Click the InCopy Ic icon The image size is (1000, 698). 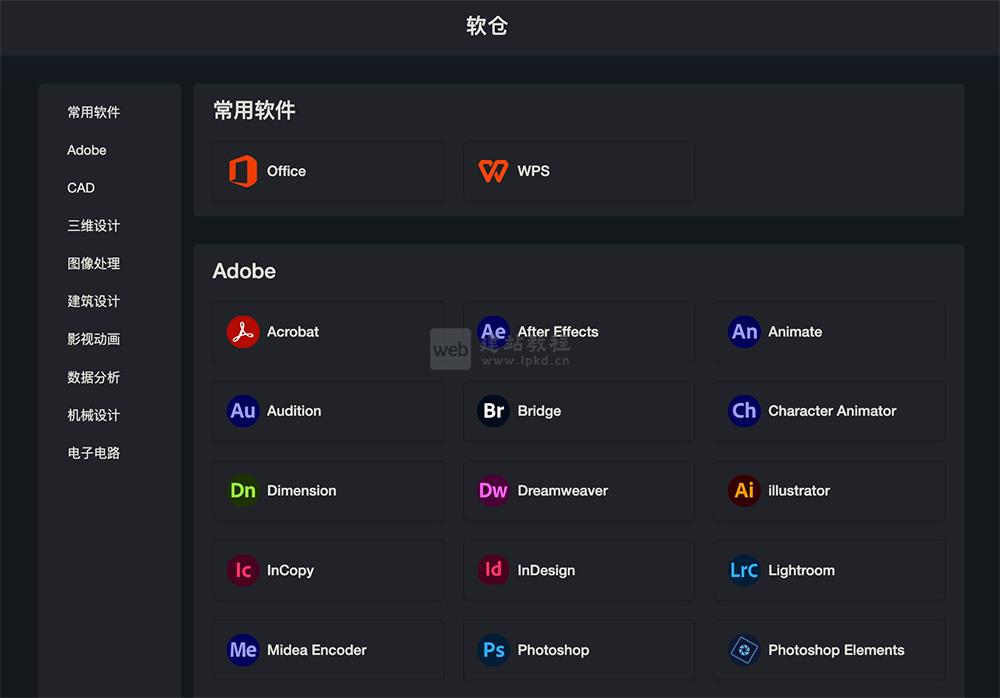[x=243, y=571]
